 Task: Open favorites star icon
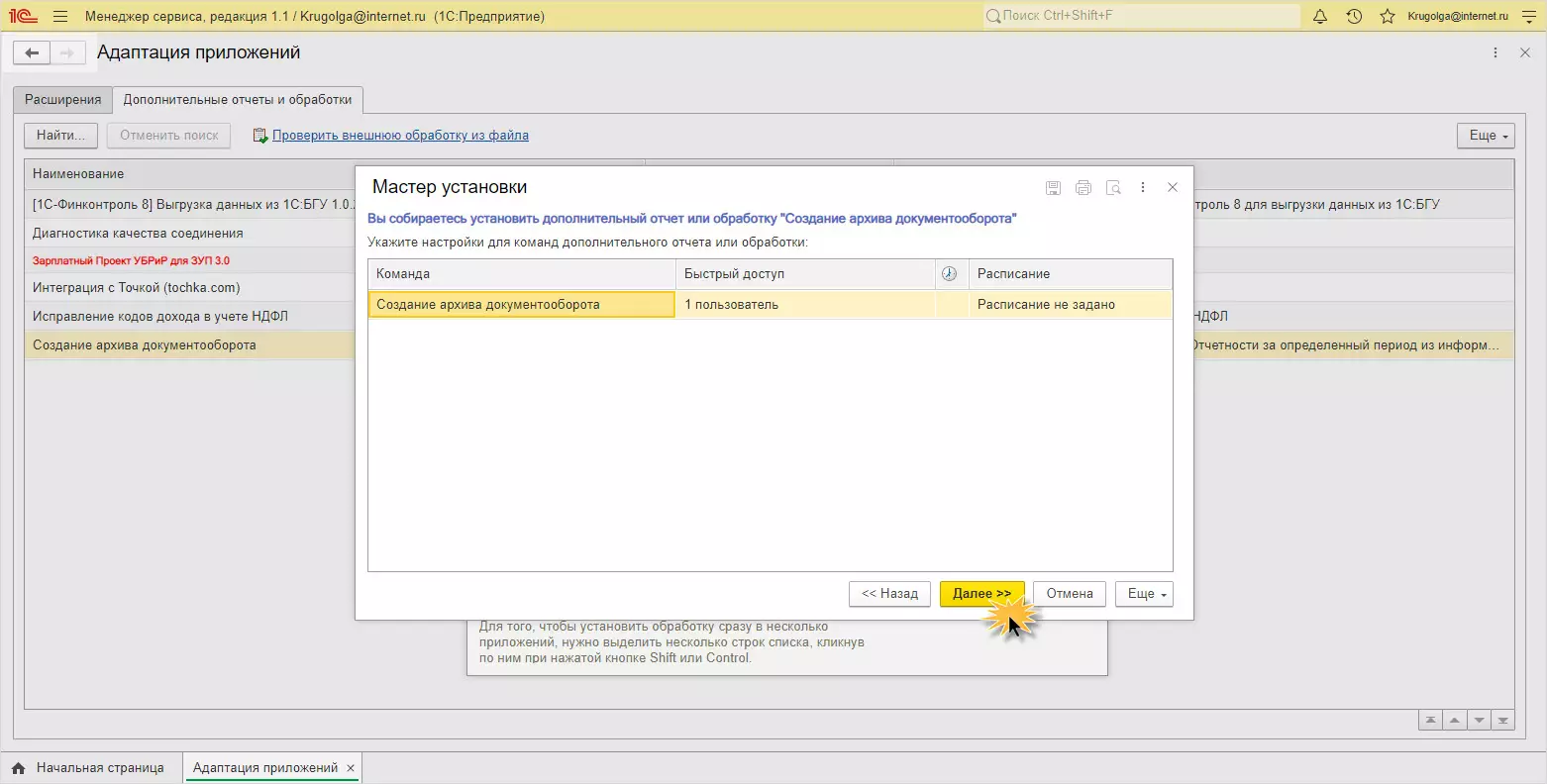click(x=1388, y=16)
